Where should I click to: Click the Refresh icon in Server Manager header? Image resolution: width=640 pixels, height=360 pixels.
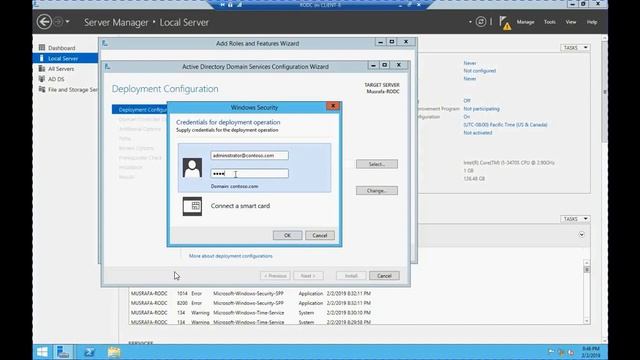481,22
